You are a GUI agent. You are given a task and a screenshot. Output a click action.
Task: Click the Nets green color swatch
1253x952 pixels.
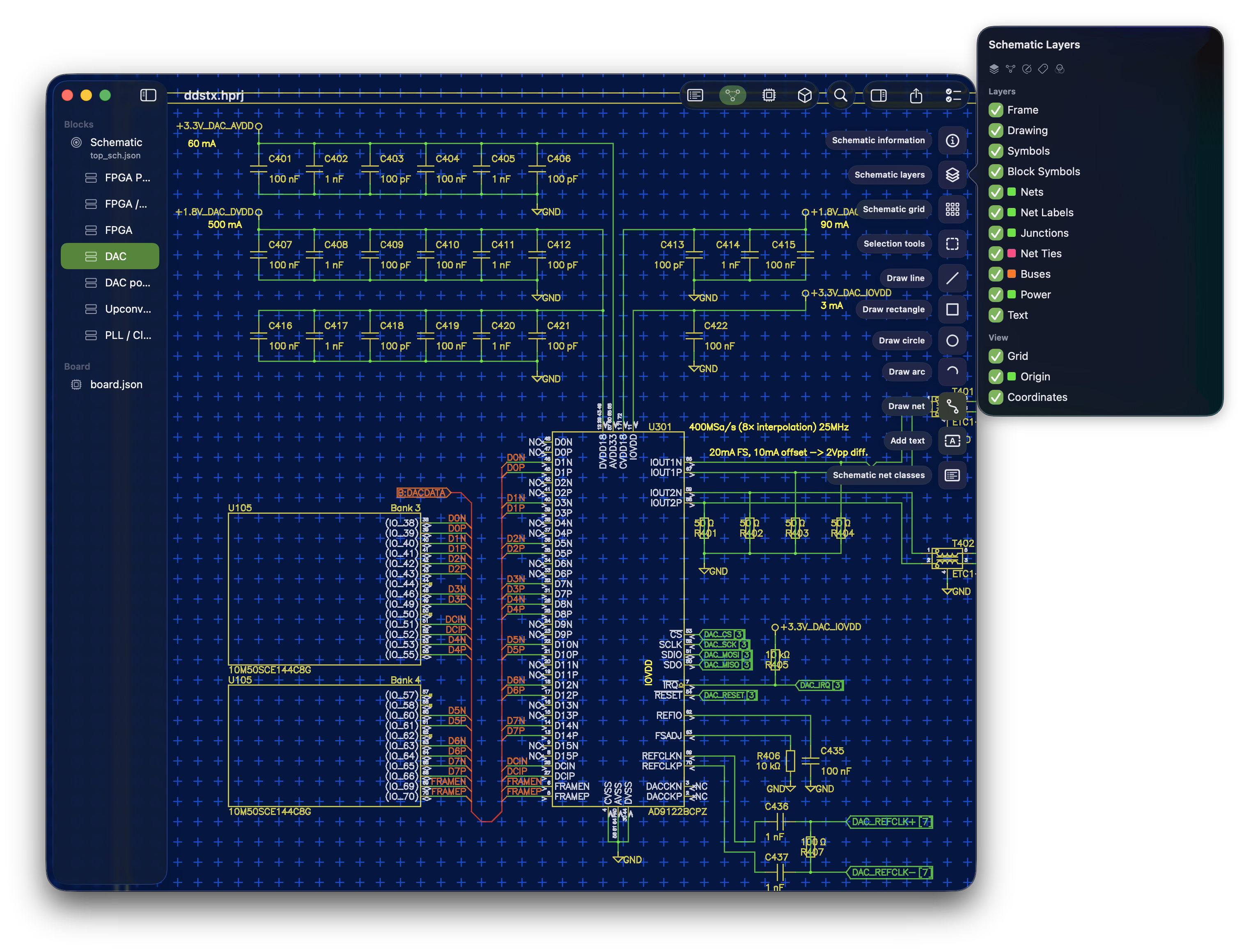(1011, 192)
